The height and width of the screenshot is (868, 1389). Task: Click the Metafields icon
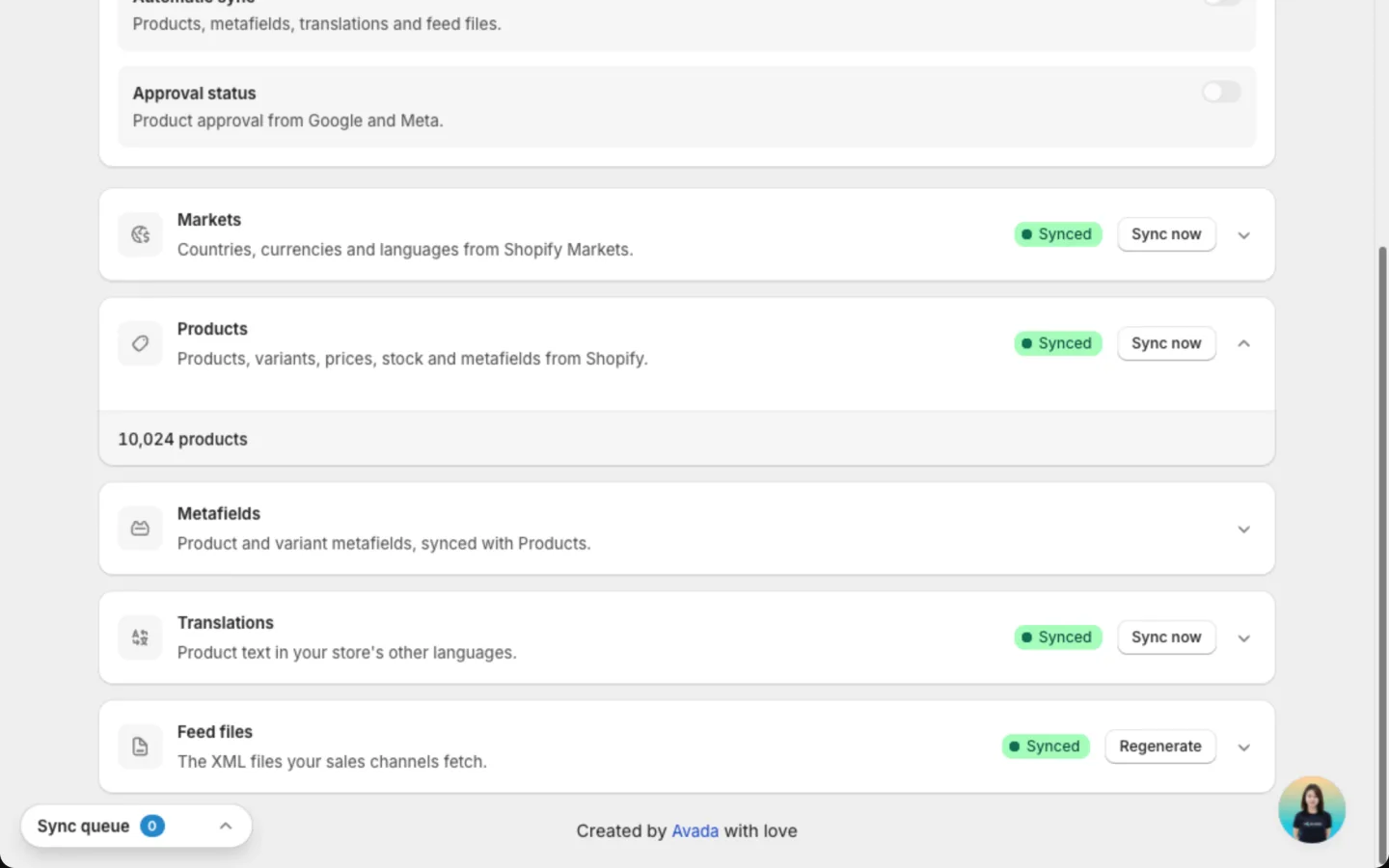tap(141, 529)
